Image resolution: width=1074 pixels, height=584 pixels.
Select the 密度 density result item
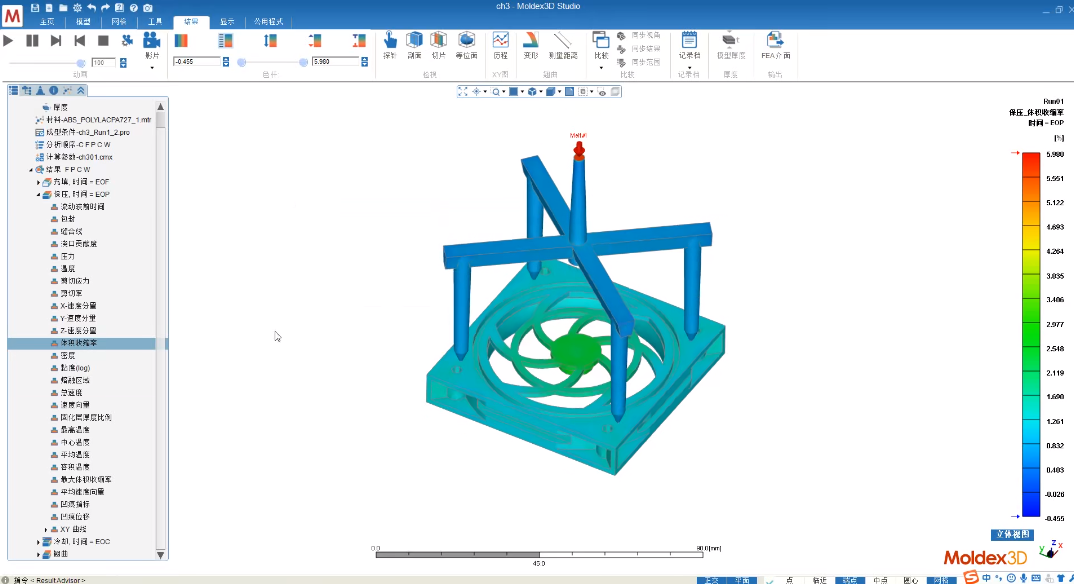[67, 356]
